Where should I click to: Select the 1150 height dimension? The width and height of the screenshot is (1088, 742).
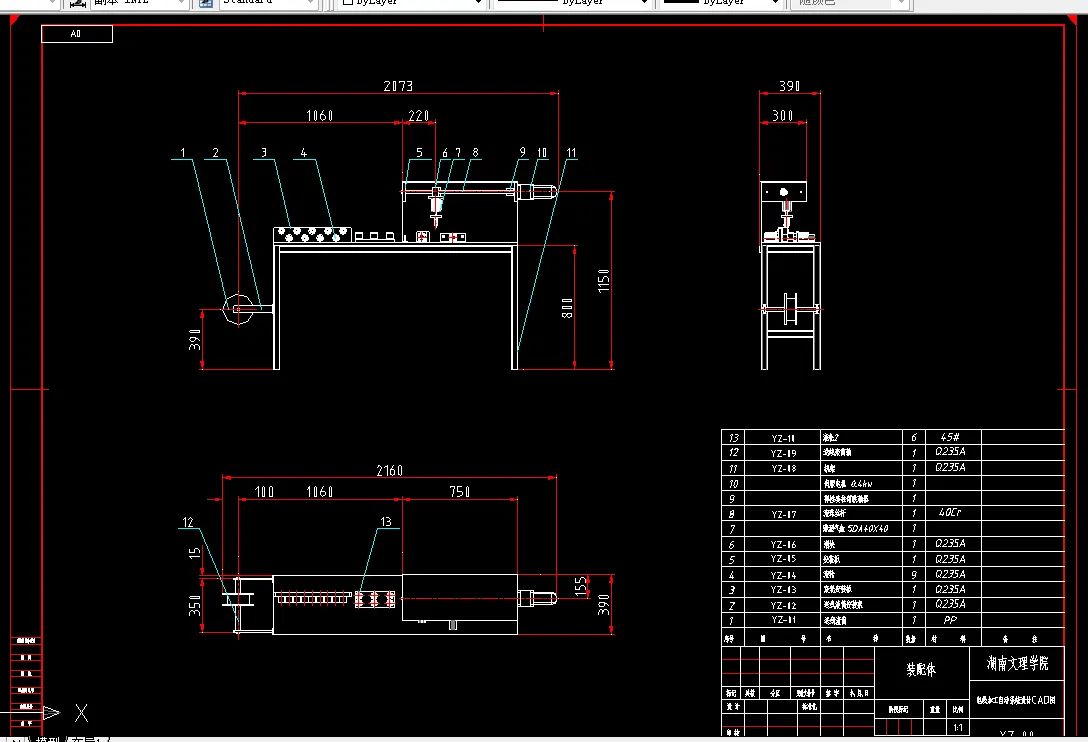point(604,280)
